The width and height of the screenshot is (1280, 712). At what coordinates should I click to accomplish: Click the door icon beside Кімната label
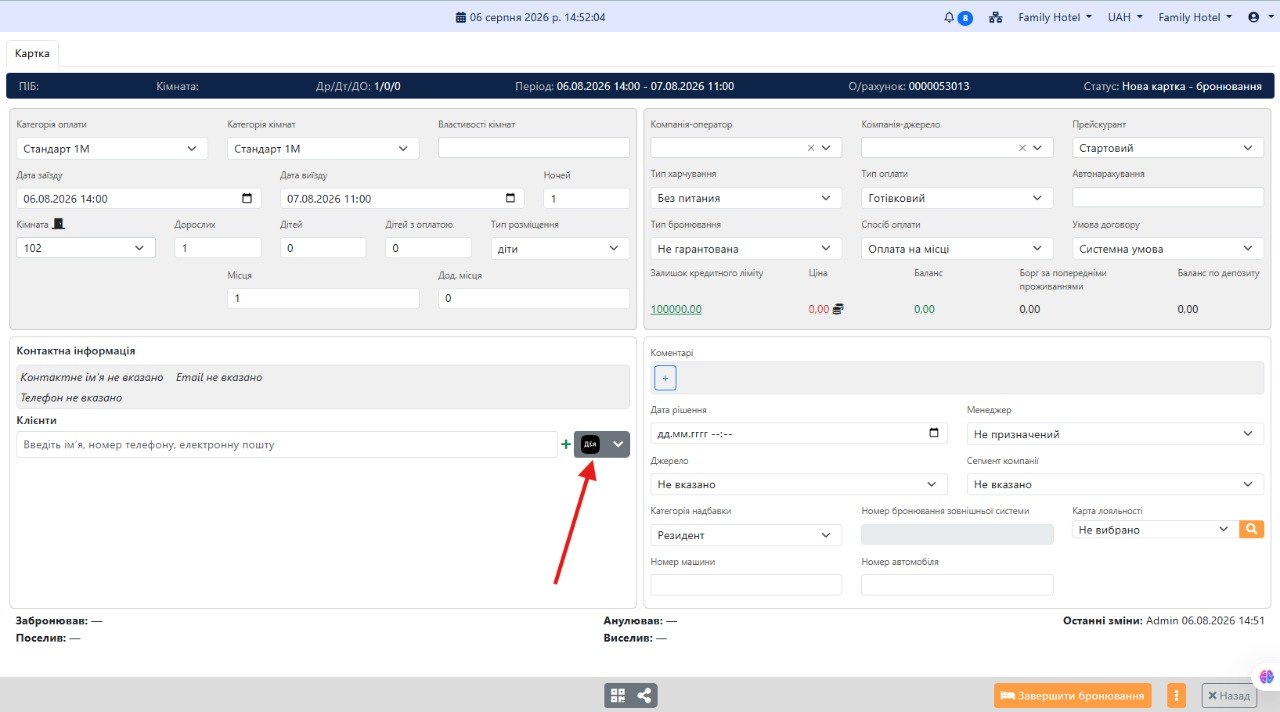pyautogui.click(x=58, y=224)
